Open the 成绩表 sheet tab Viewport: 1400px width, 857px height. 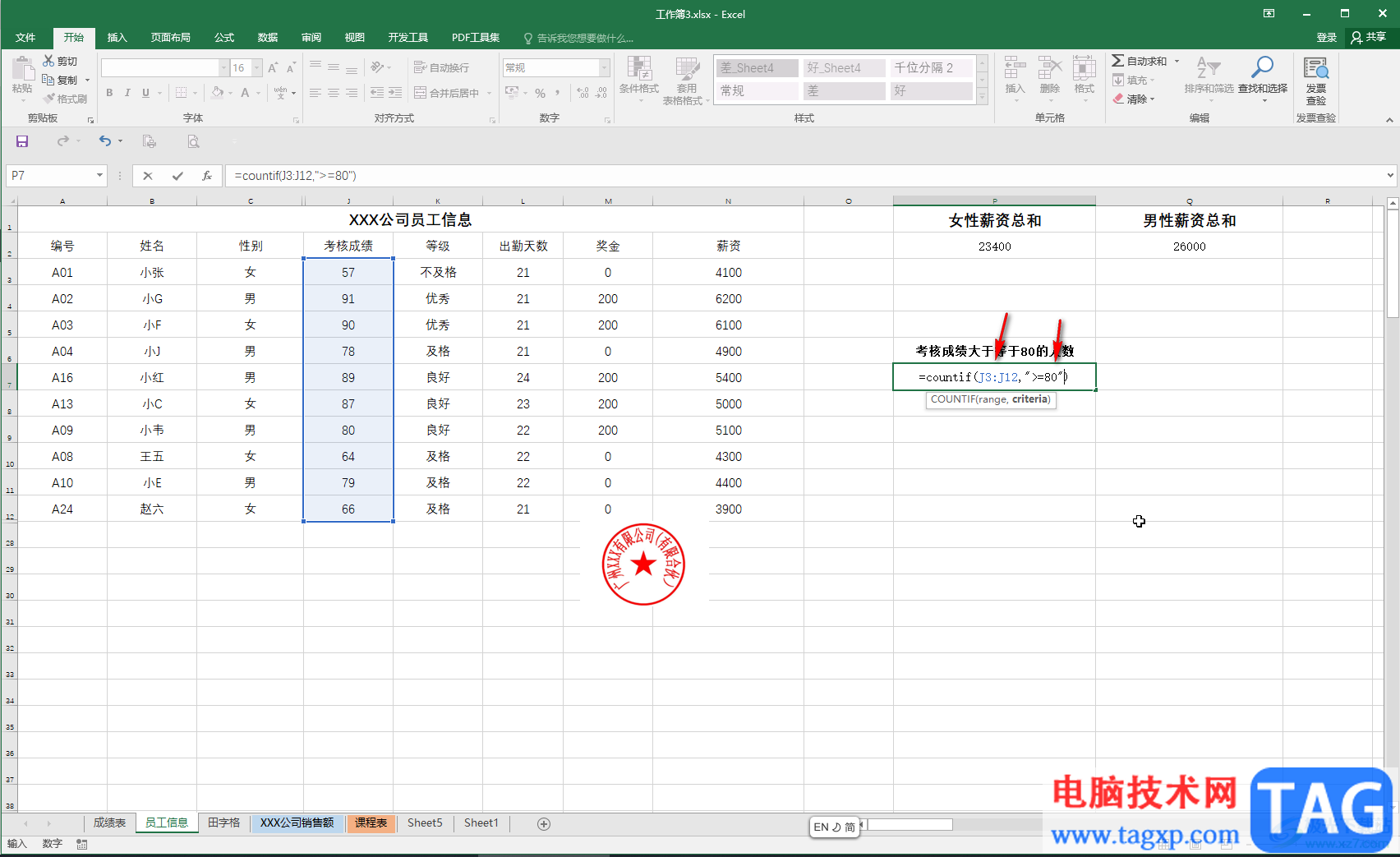pyautogui.click(x=109, y=822)
